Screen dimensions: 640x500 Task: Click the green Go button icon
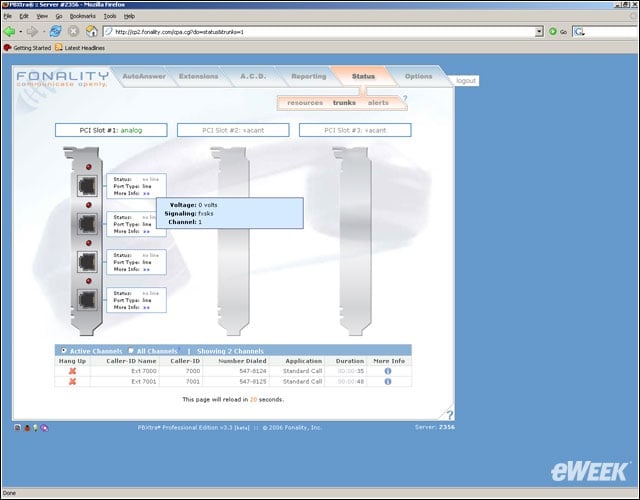coord(553,31)
